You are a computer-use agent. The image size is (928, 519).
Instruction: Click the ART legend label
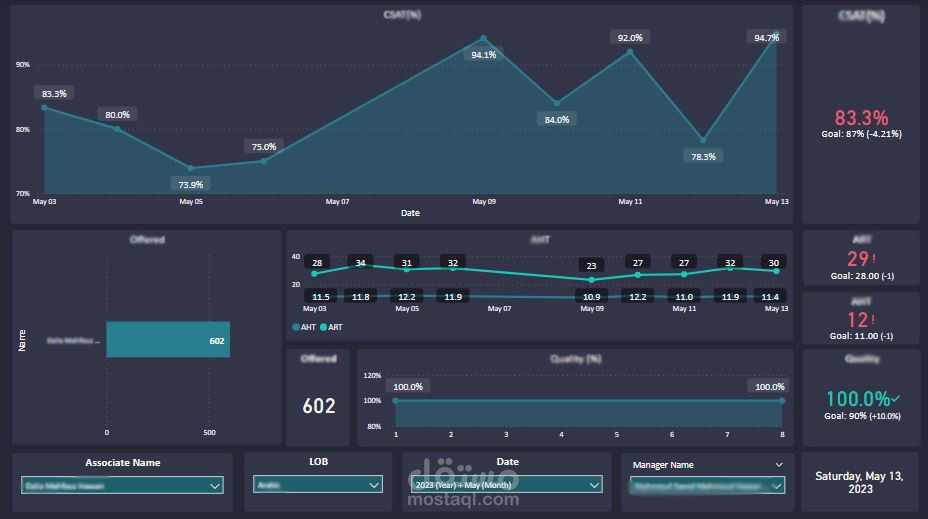pos(335,327)
